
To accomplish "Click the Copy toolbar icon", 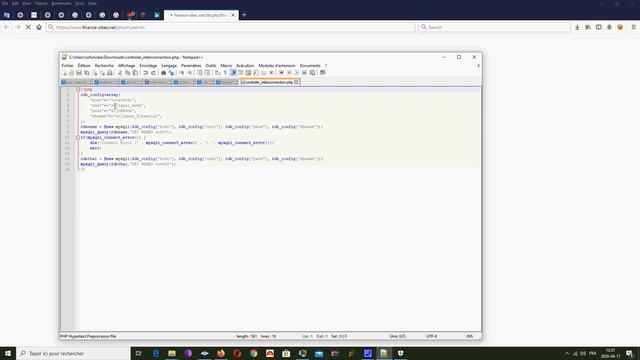I will tap(127, 73).
